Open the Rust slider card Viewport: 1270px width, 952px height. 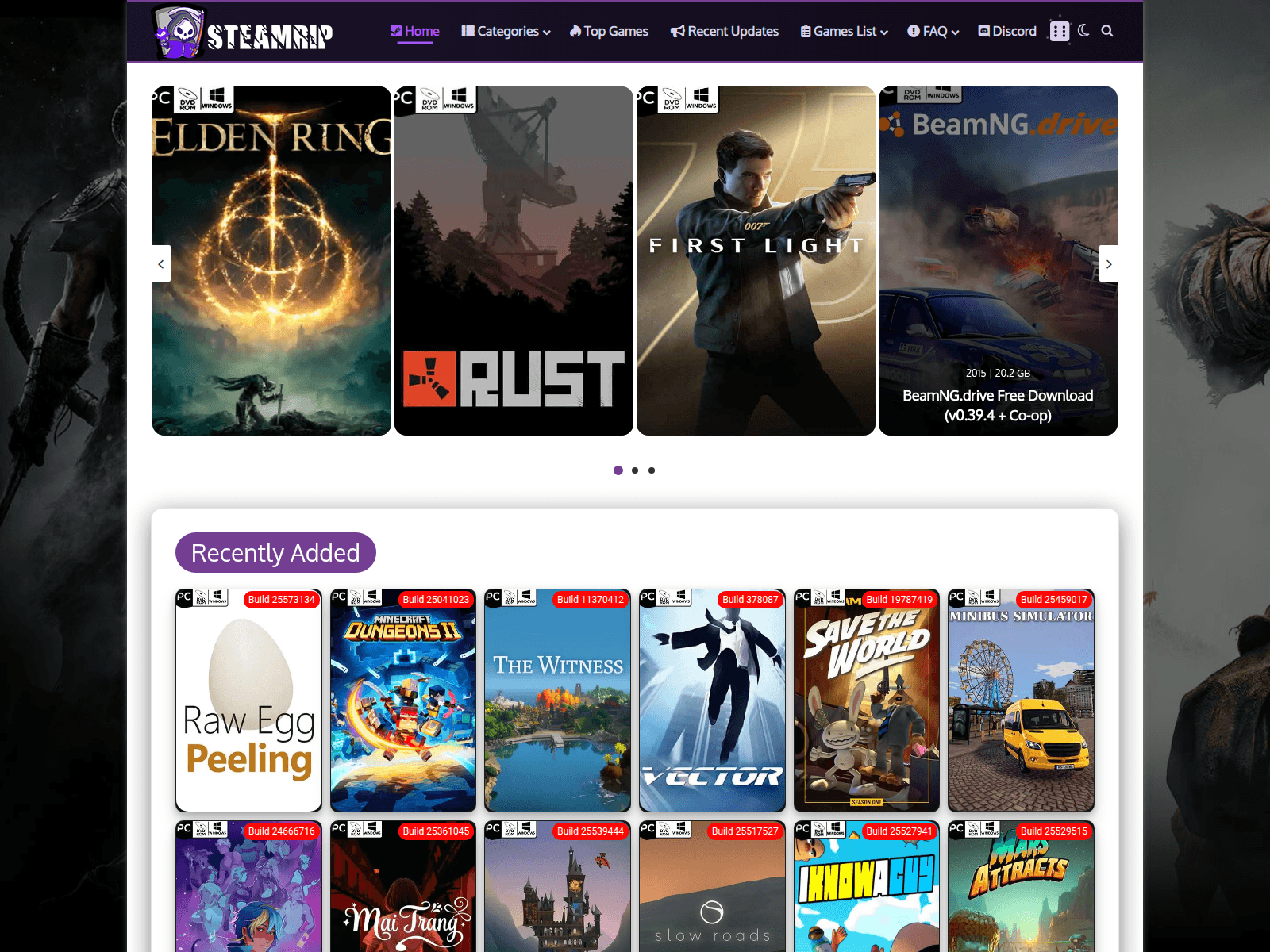point(514,261)
